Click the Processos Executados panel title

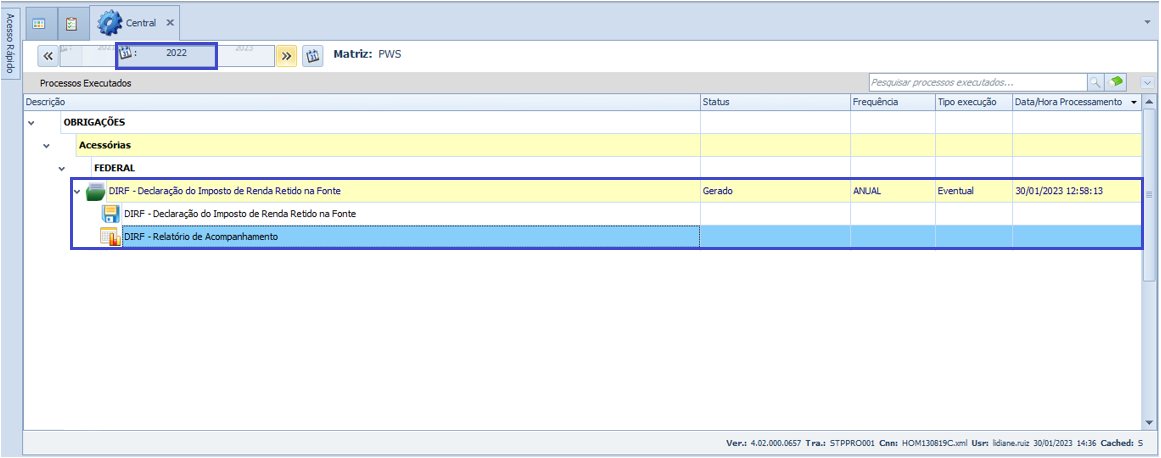[x=86, y=84]
